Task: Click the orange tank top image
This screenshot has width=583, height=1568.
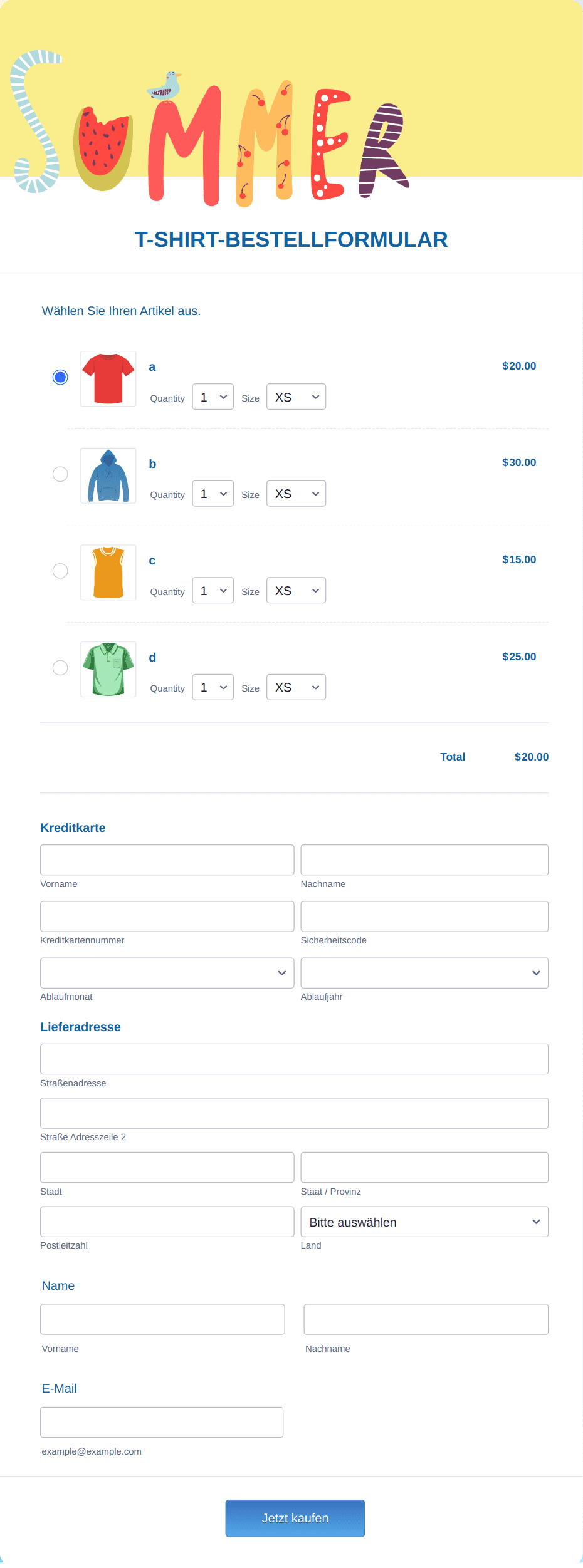Action: (108, 573)
